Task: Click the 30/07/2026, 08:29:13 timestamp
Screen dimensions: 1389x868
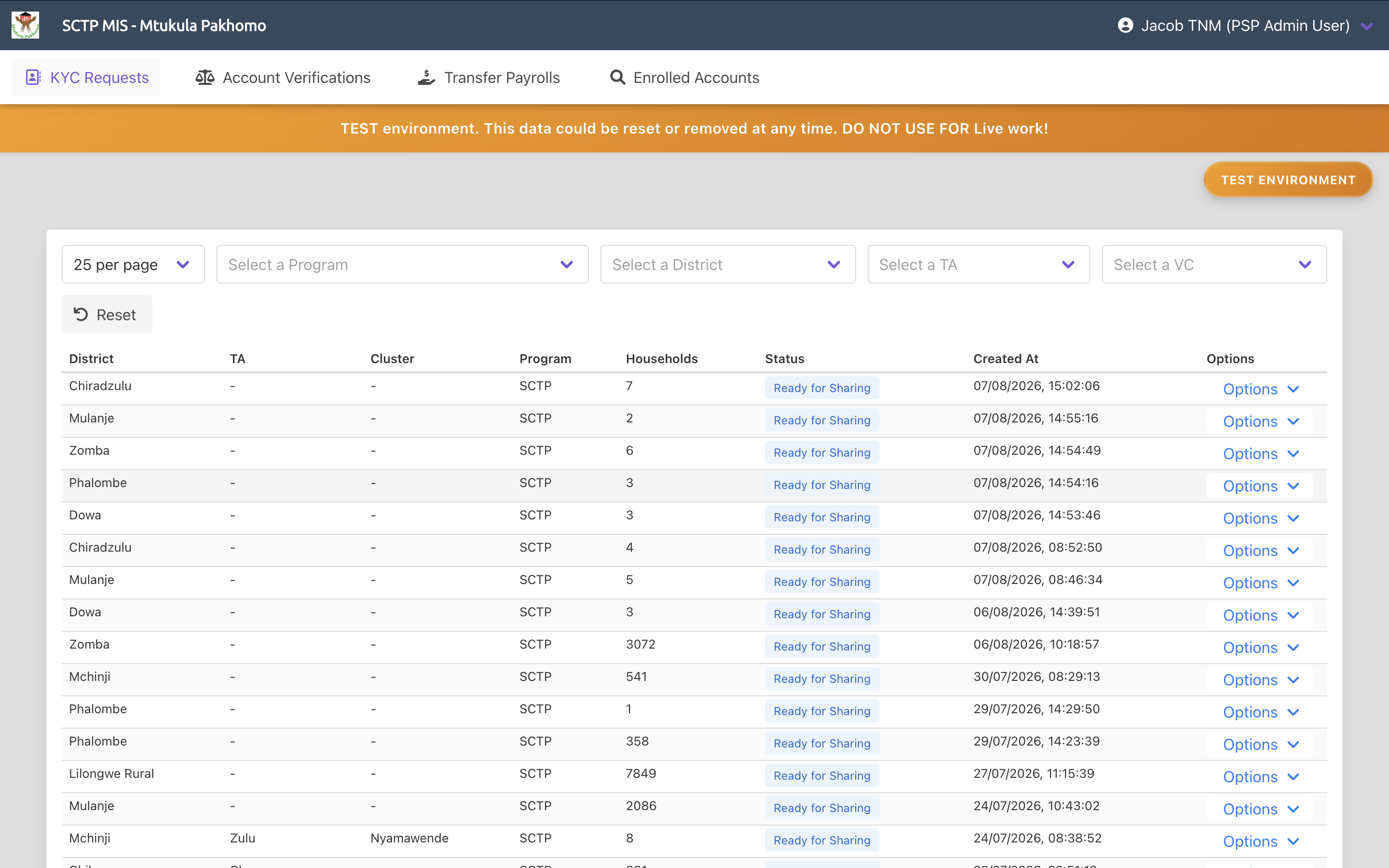Action: pos(1036,676)
